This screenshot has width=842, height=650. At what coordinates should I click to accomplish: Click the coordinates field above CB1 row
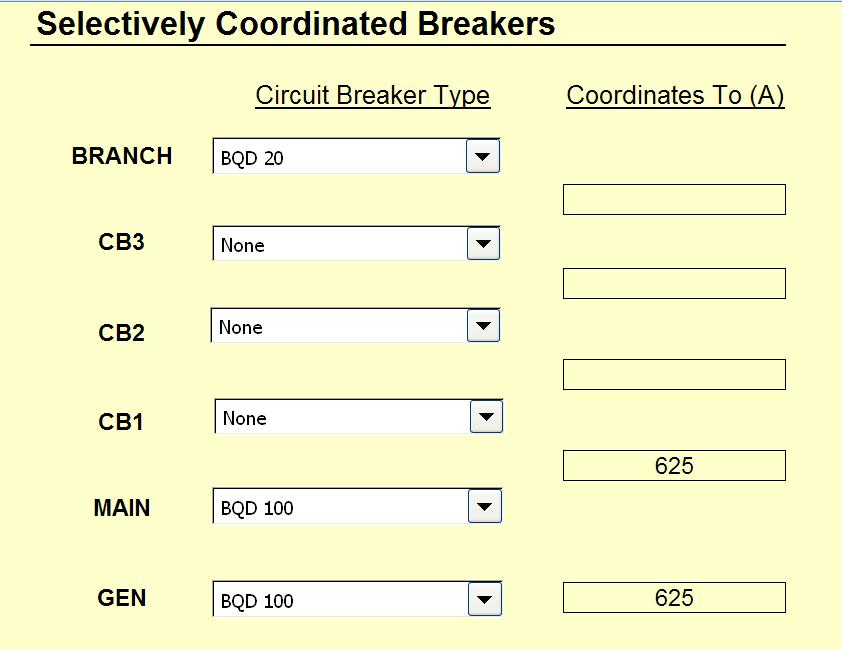(x=674, y=373)
